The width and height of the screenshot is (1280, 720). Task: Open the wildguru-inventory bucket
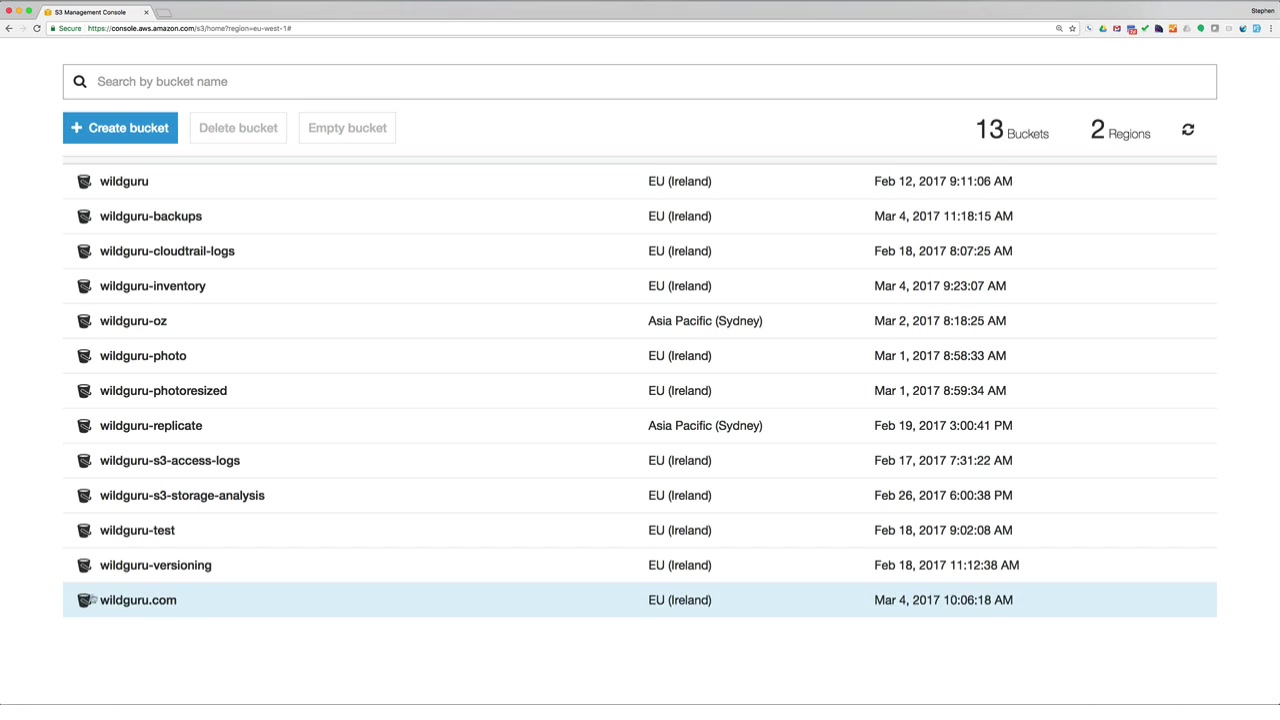(153, 286)
